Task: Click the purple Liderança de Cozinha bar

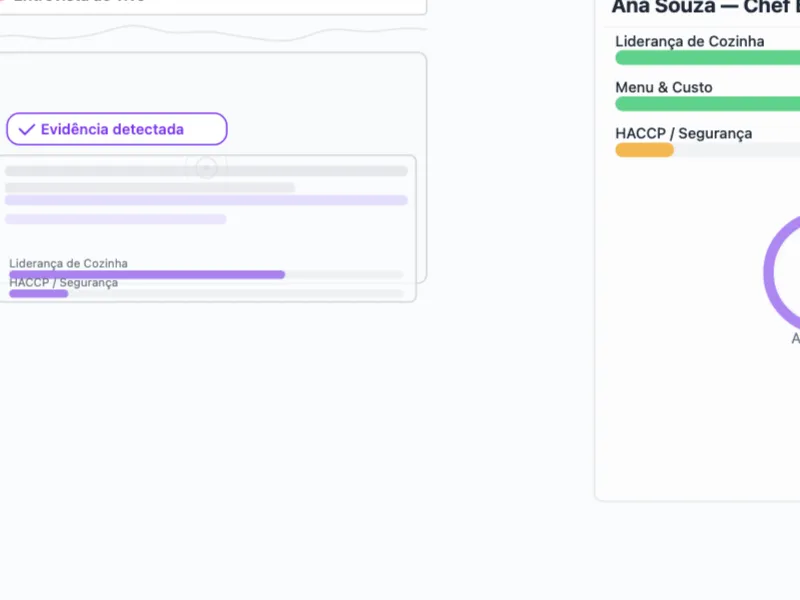Action: [147, 274]
